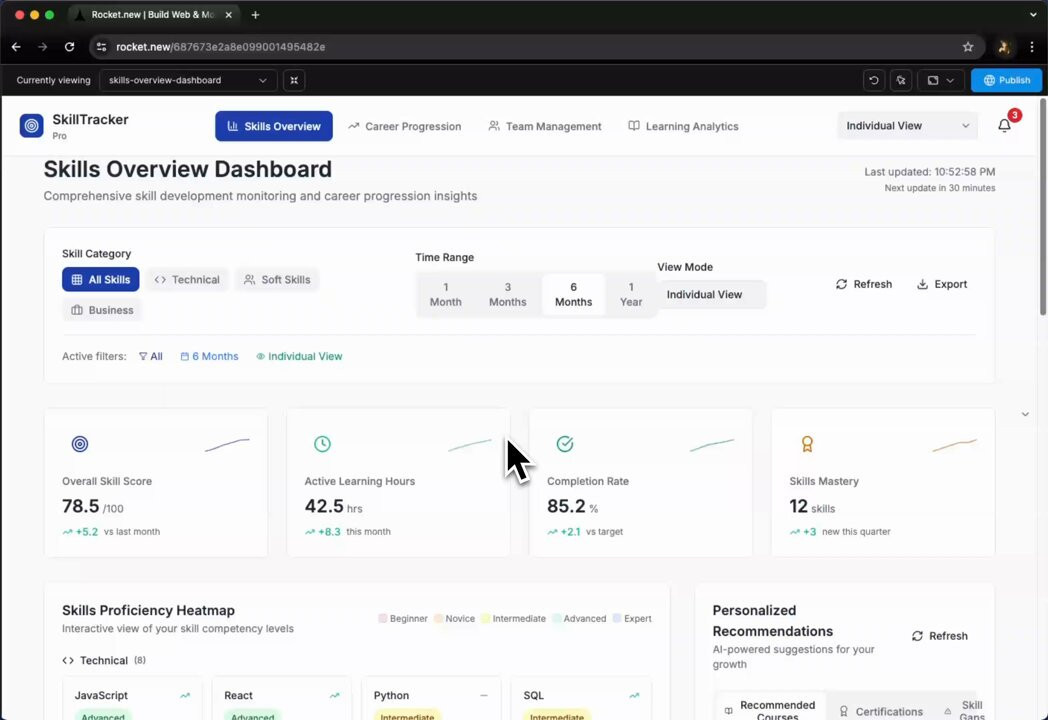The image size is (1048, 720).
Task: Click the Intermediate legend color swatch
Action: (x=485, y=618)
